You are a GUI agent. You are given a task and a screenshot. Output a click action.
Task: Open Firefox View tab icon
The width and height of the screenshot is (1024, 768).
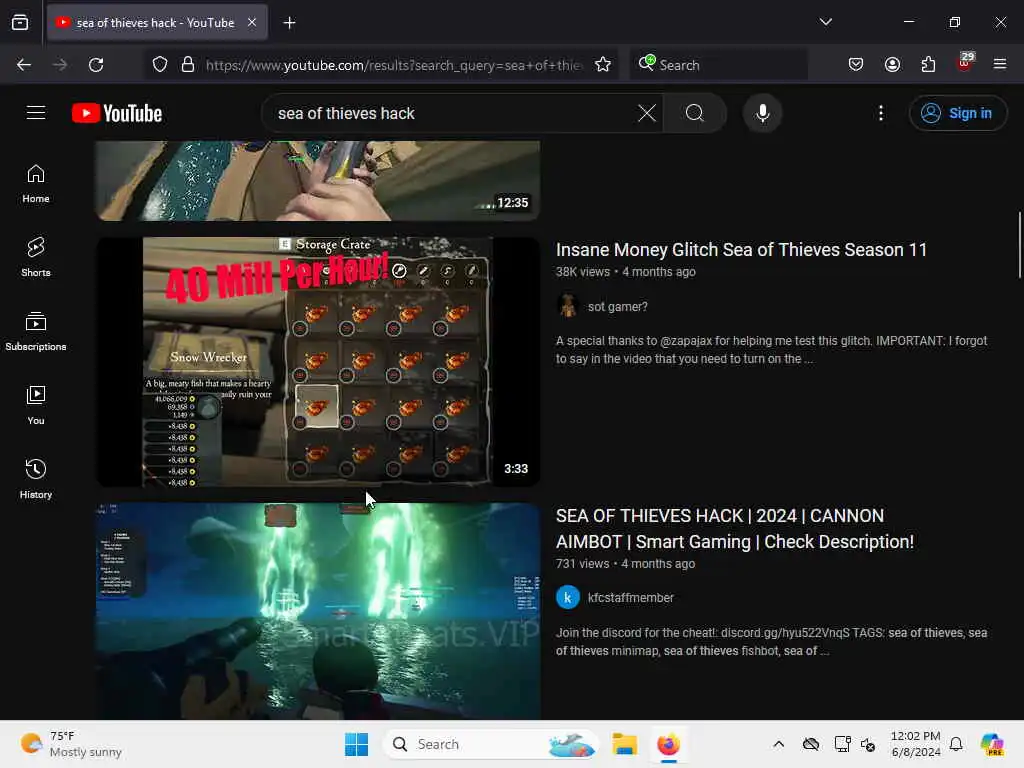[20, 23]
